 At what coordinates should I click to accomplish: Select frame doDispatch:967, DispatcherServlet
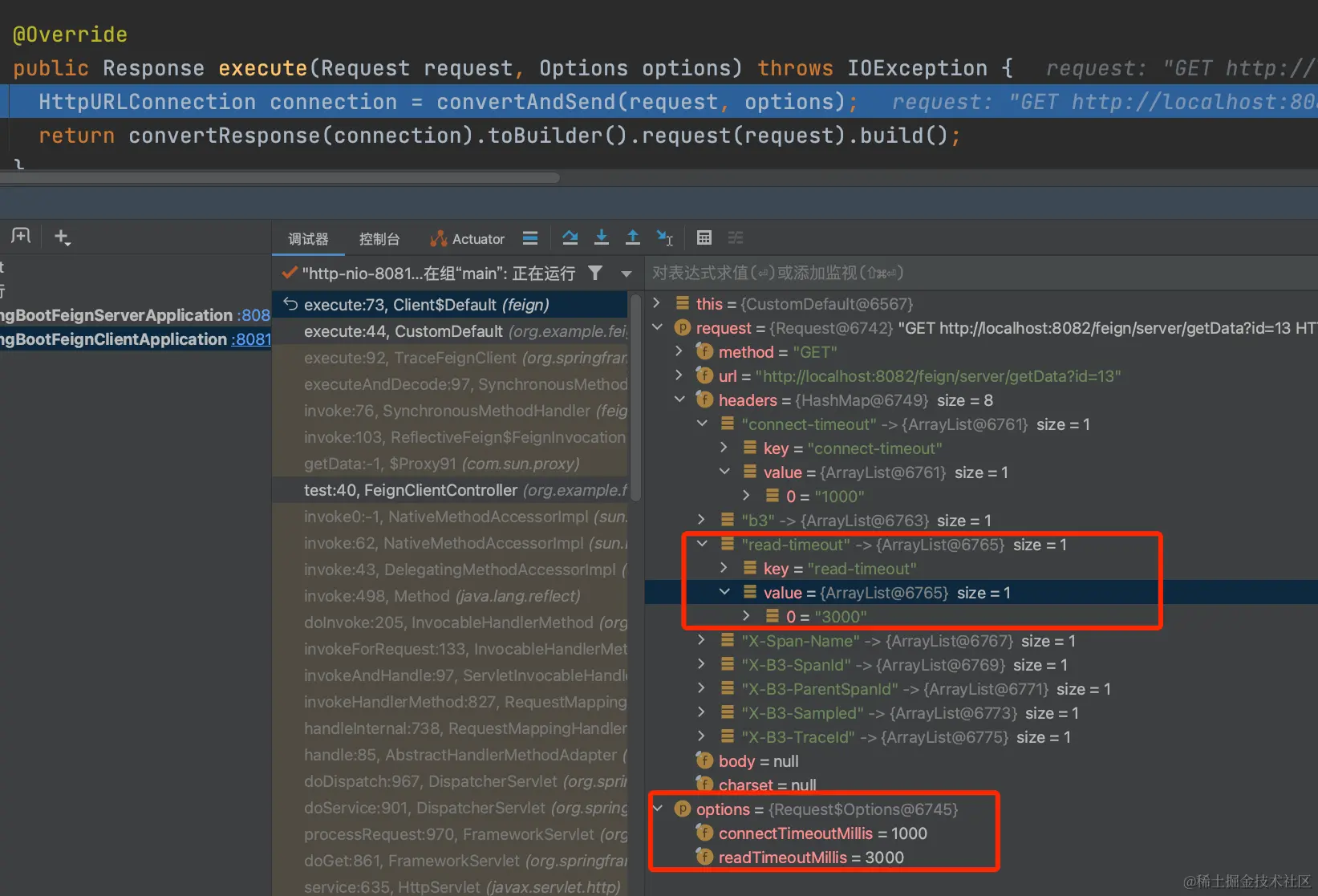tap(451, 781)
